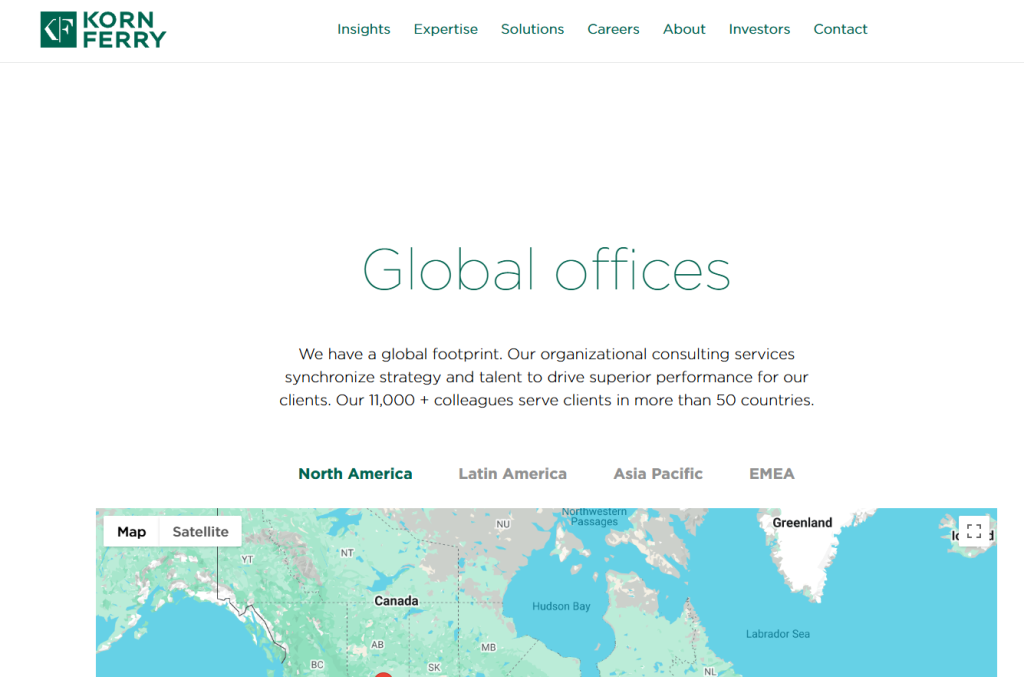1024x677 pixels.
Task: Switch the map to Satellite view
Action: point(200,532)
